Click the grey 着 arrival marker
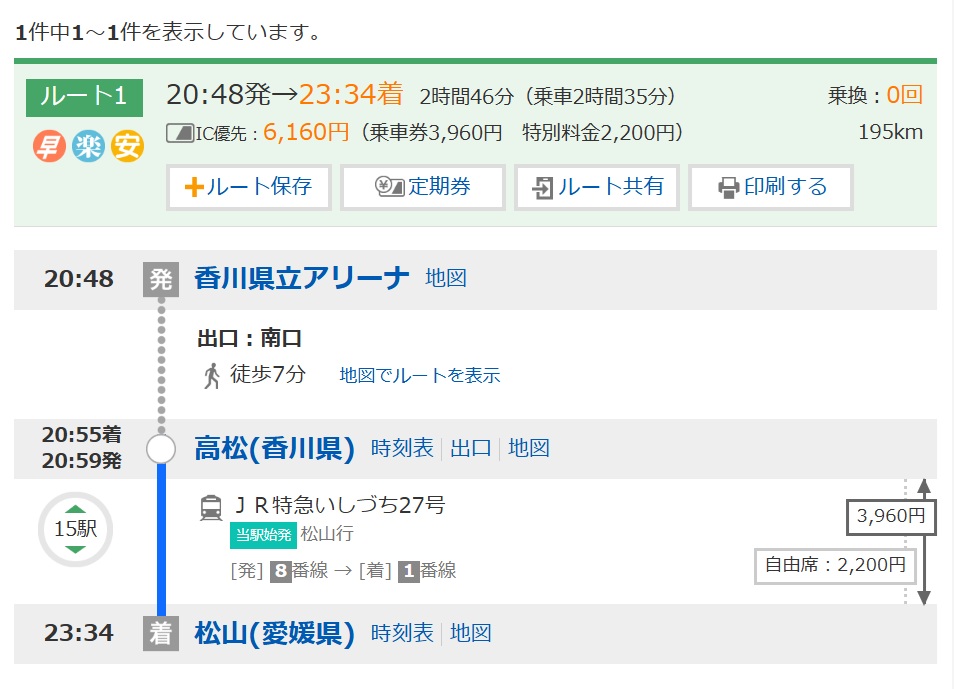This screenshot has width=954, height=689. click(160, 634)
